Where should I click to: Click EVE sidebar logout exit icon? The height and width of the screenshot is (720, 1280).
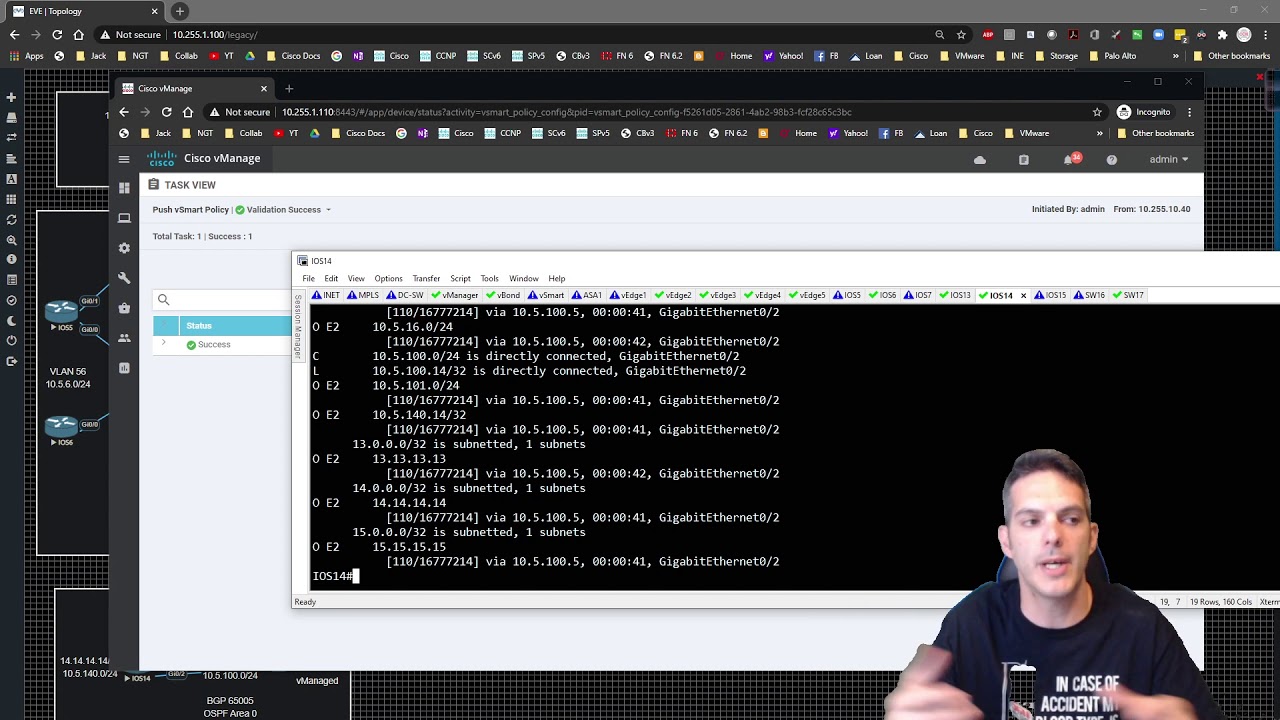11,361
